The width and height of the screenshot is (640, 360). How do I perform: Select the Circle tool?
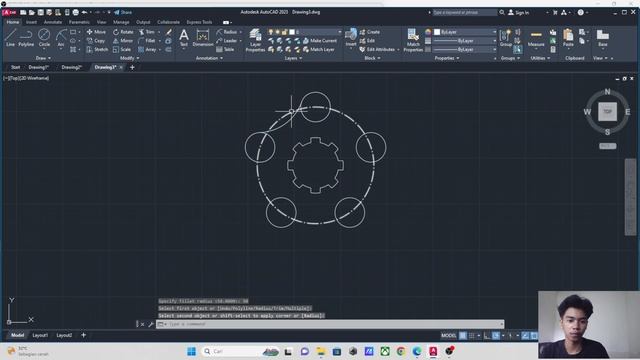point(44,38)
